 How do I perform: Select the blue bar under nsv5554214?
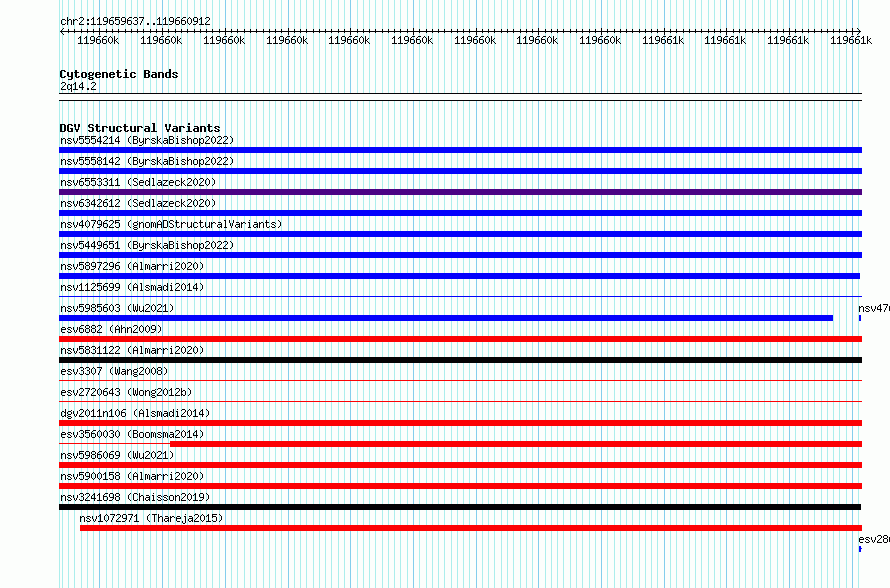click(x=460, y=150)
